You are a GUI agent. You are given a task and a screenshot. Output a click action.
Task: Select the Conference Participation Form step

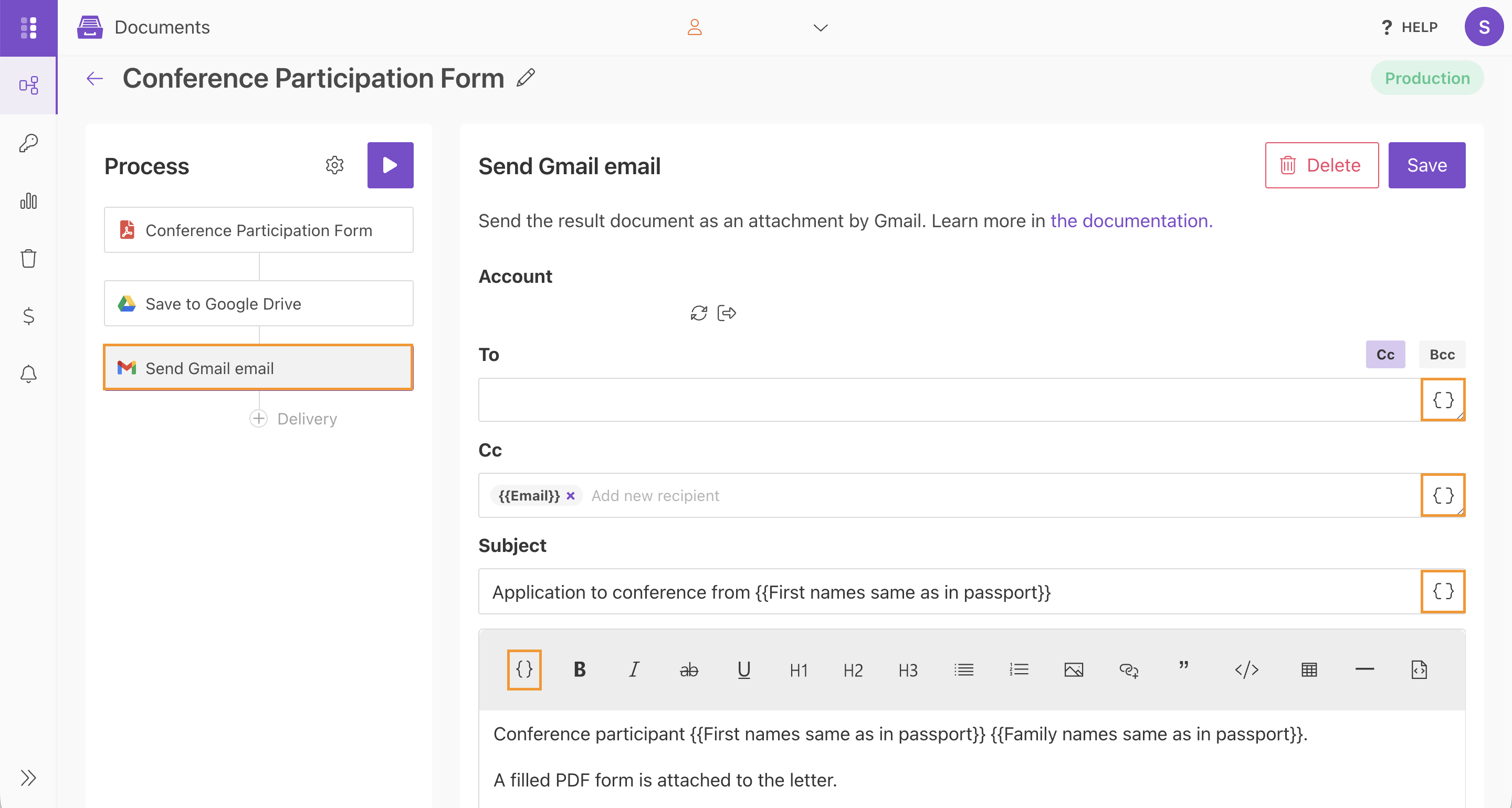pyautogui.click(x=258, y=230)
